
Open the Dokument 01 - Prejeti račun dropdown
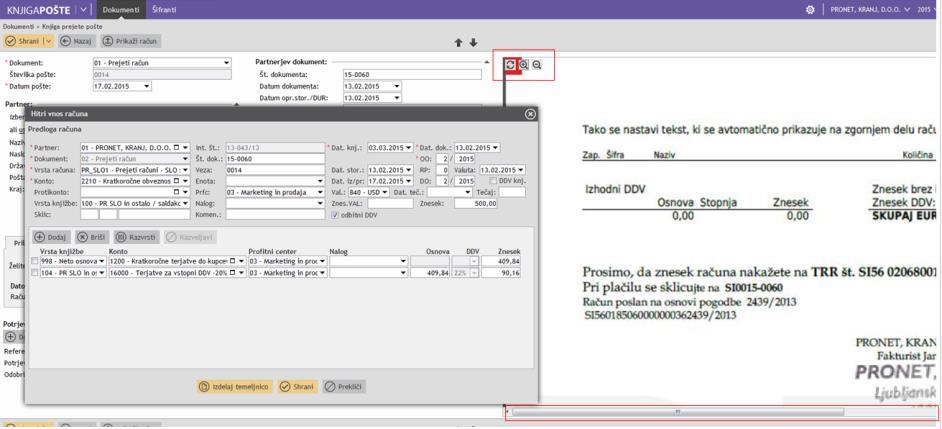pyautogui.click(x=226, y=62)
